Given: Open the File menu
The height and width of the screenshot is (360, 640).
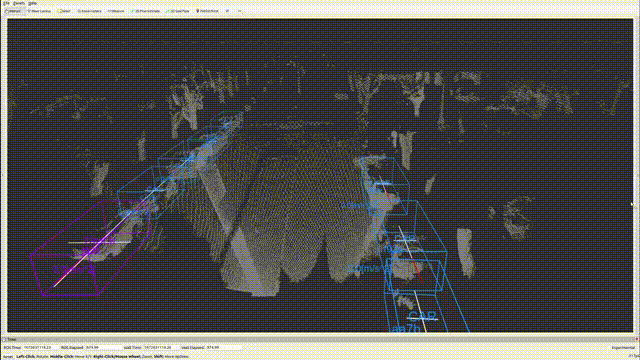Looking at the screenshot, I should 7,3.
